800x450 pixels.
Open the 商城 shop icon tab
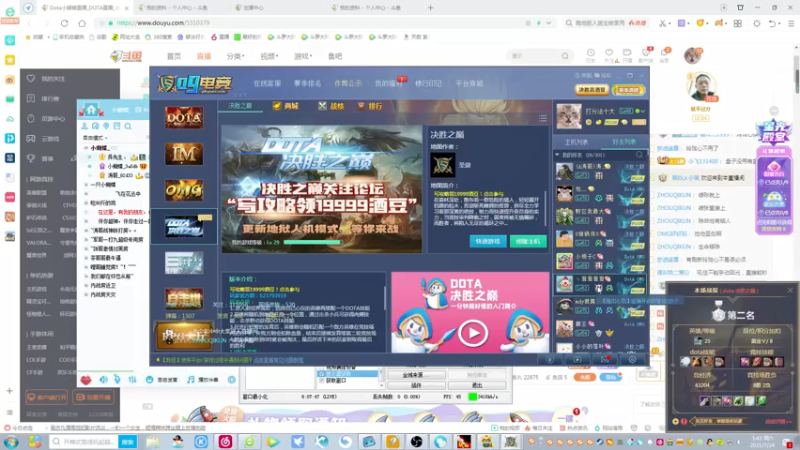click(286, 106)
